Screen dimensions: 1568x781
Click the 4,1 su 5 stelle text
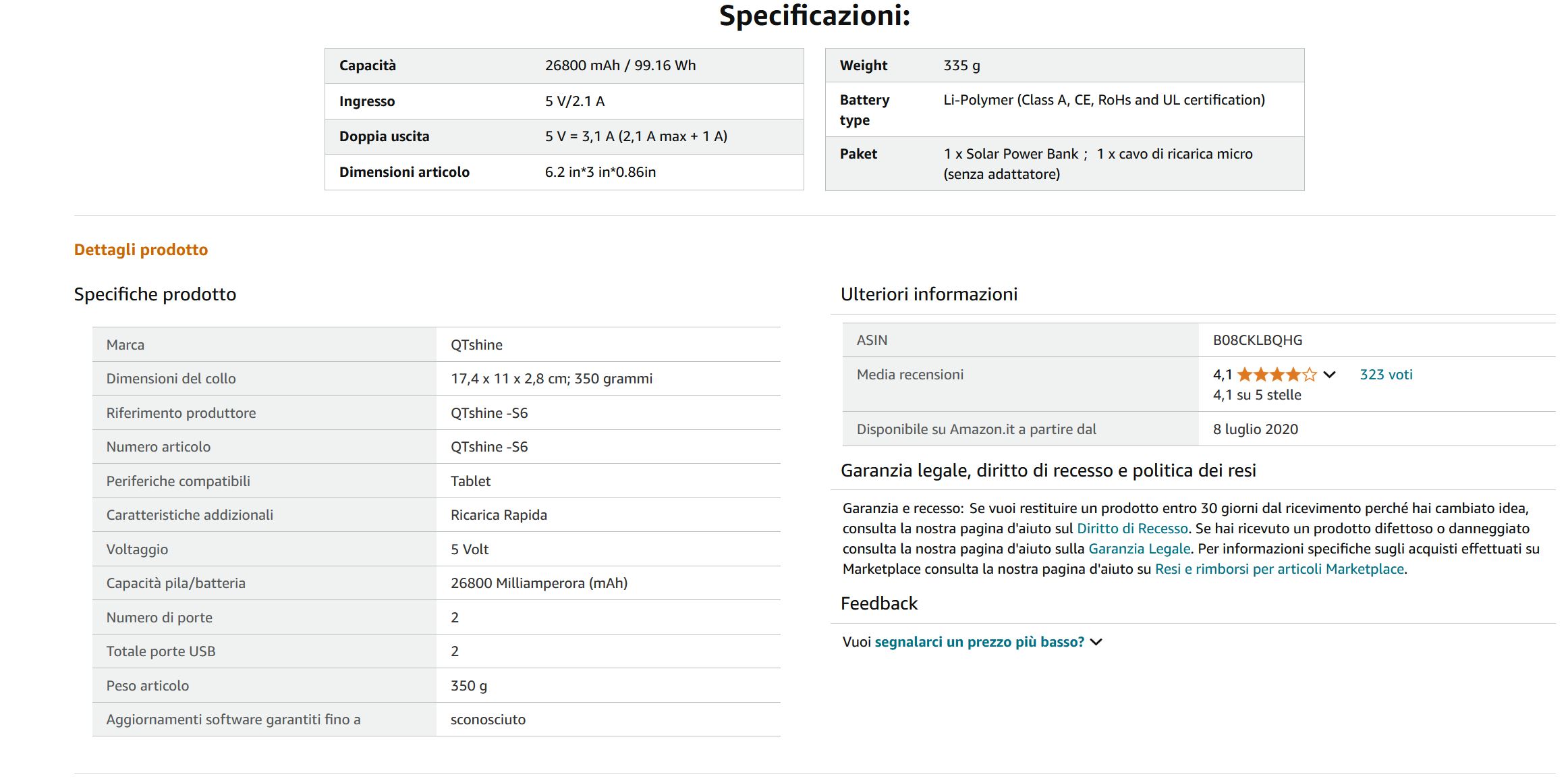coord(1256,395)
